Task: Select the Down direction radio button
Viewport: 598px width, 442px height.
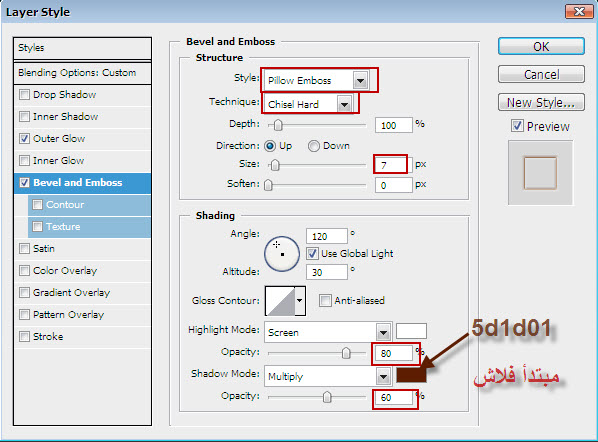Action: 313,146
